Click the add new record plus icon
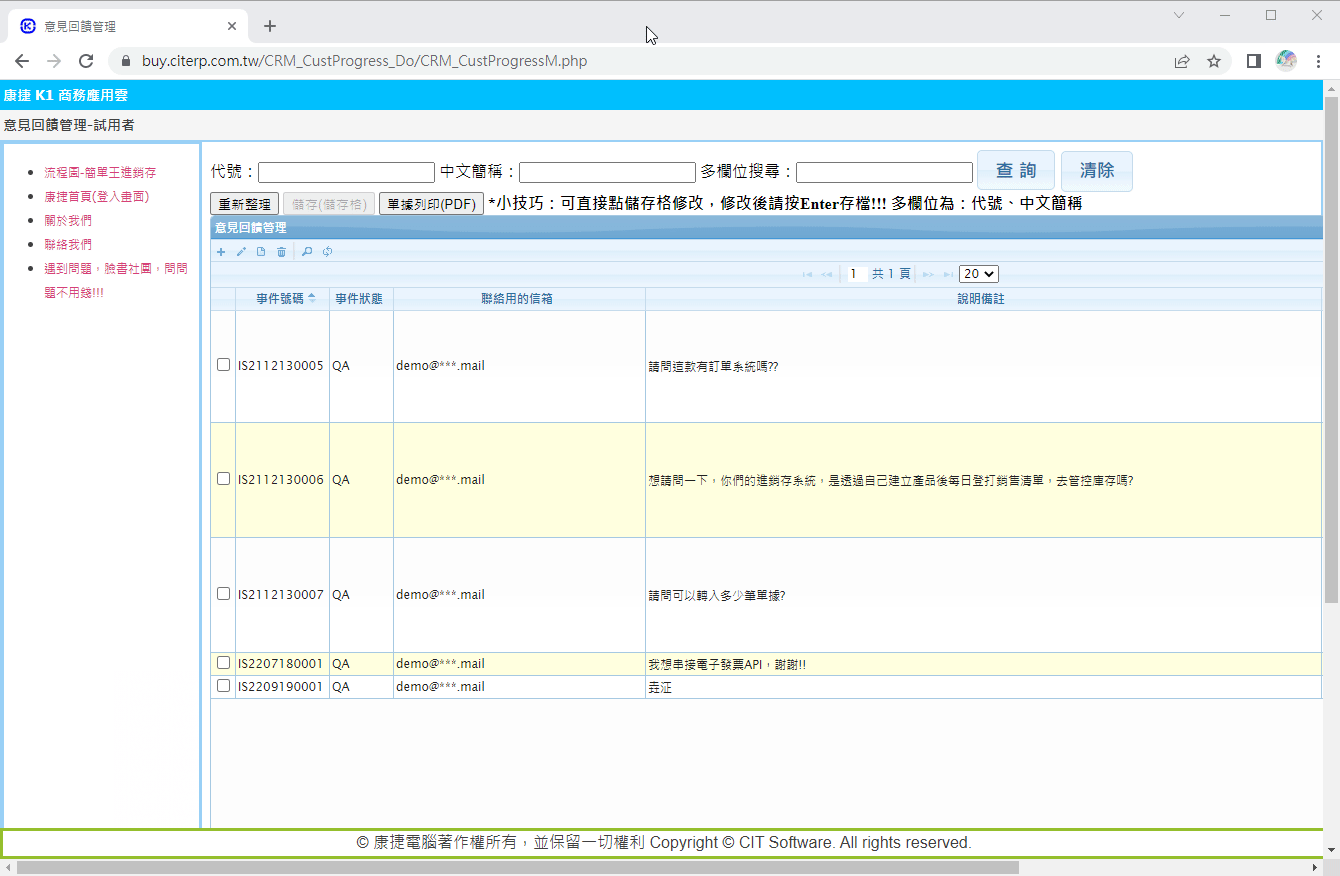Screen dimensions: 1340x876 pyautogui.click(x=221, y=252)
